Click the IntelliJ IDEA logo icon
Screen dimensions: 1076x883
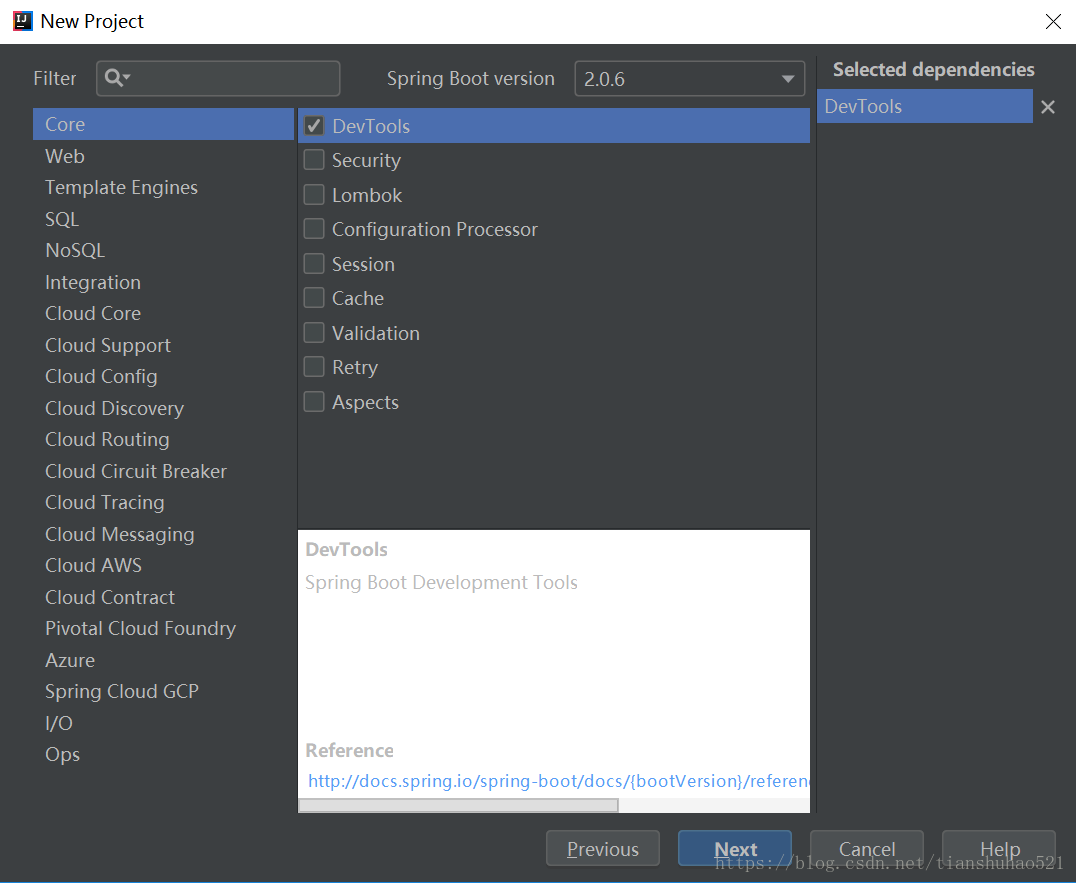22,21
